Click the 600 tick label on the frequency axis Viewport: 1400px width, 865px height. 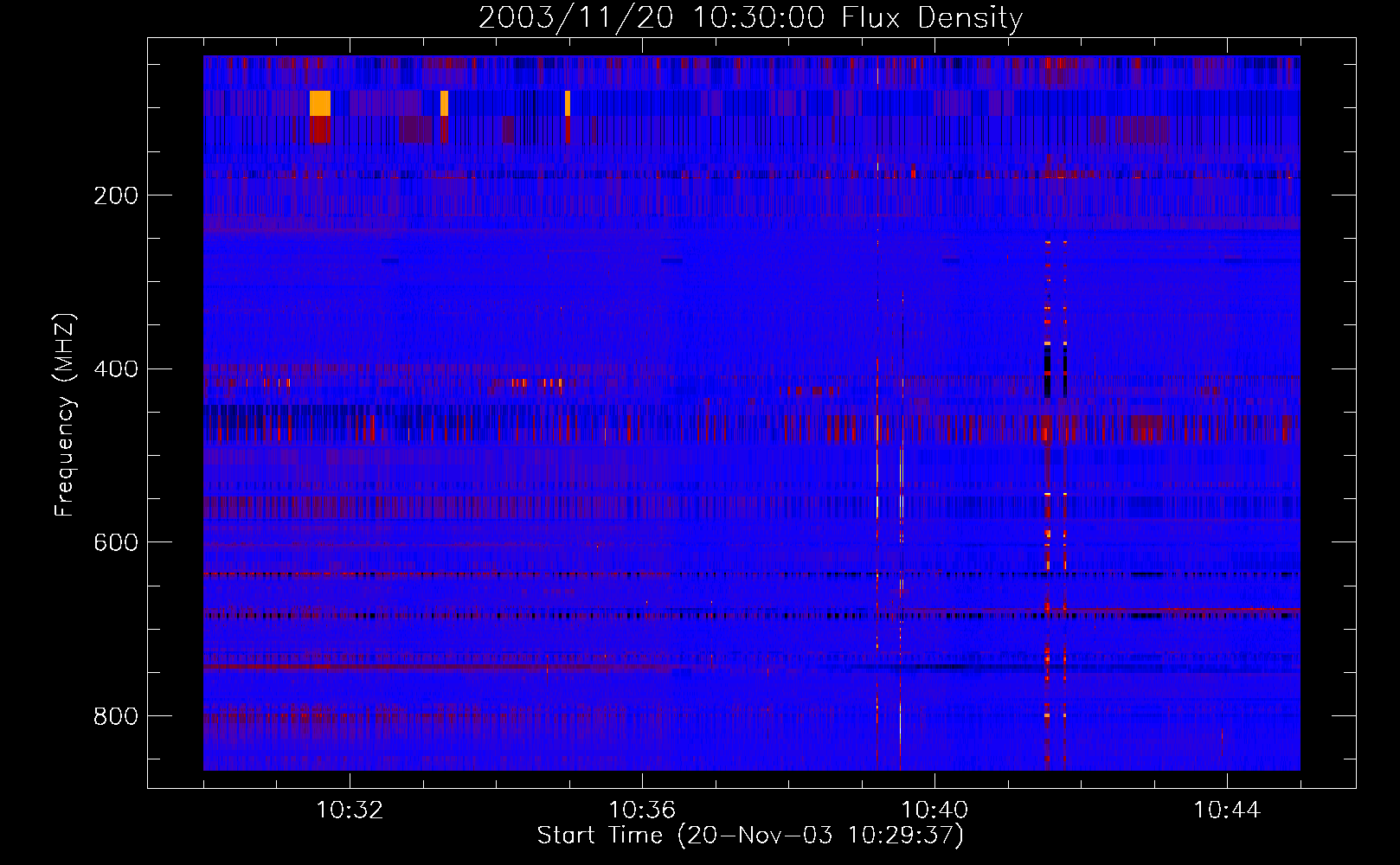(116, 542)
